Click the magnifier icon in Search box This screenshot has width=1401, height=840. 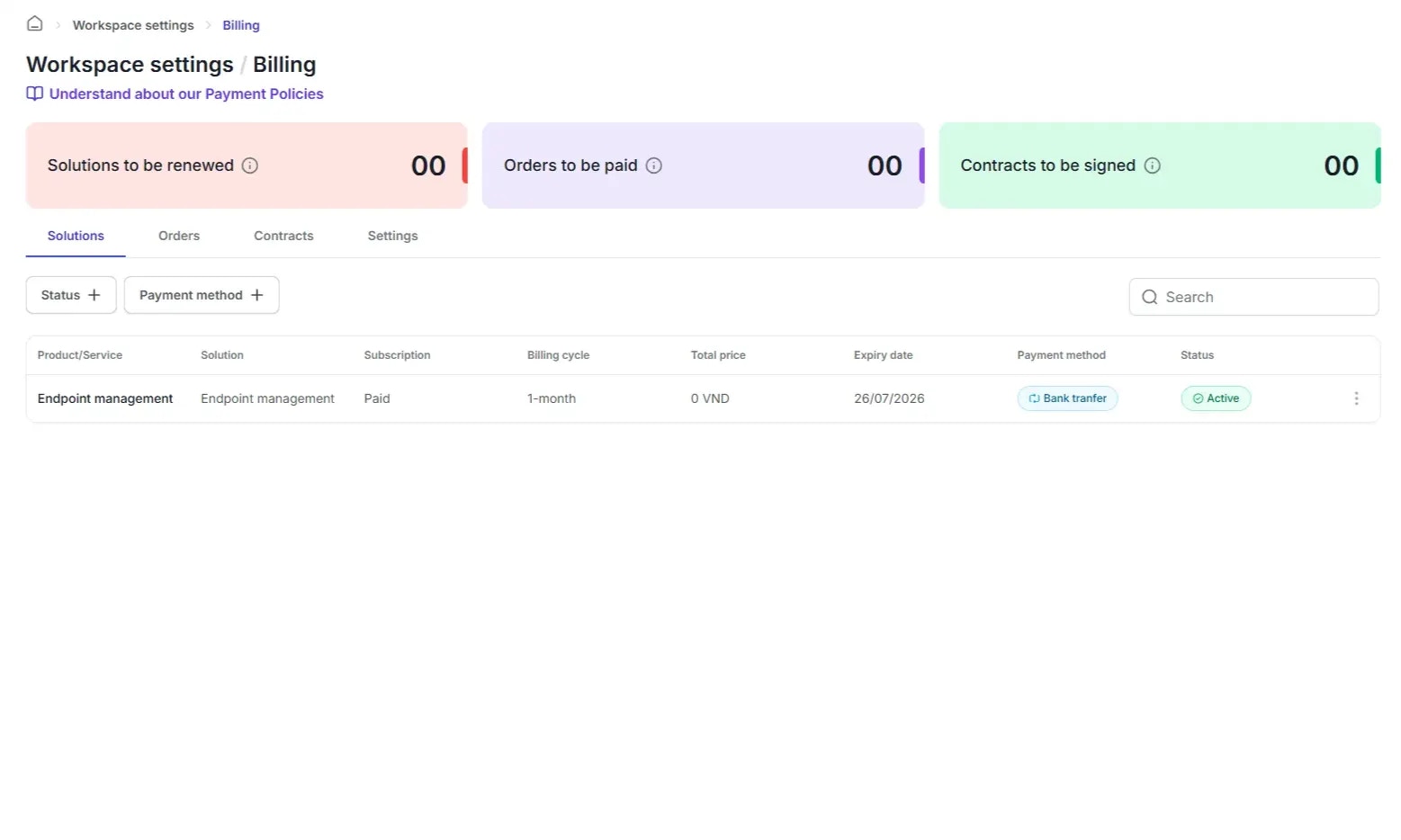point(1149,297)
